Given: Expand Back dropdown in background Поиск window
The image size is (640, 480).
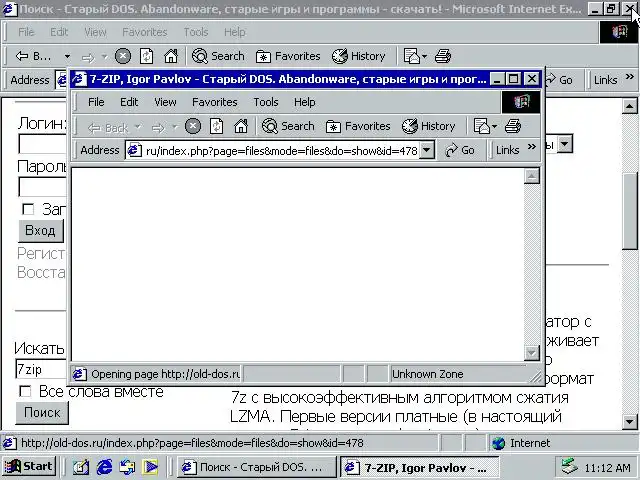Looking at the screenshot, I should (67, 56).
